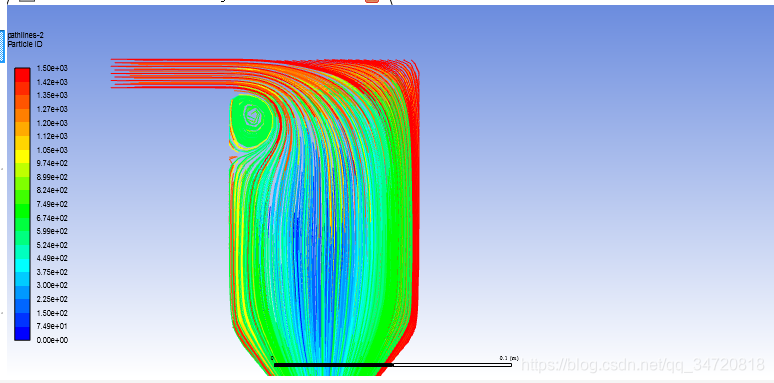
Task: Click the 'Particle ID' legend label
Action: pos(25,44)
